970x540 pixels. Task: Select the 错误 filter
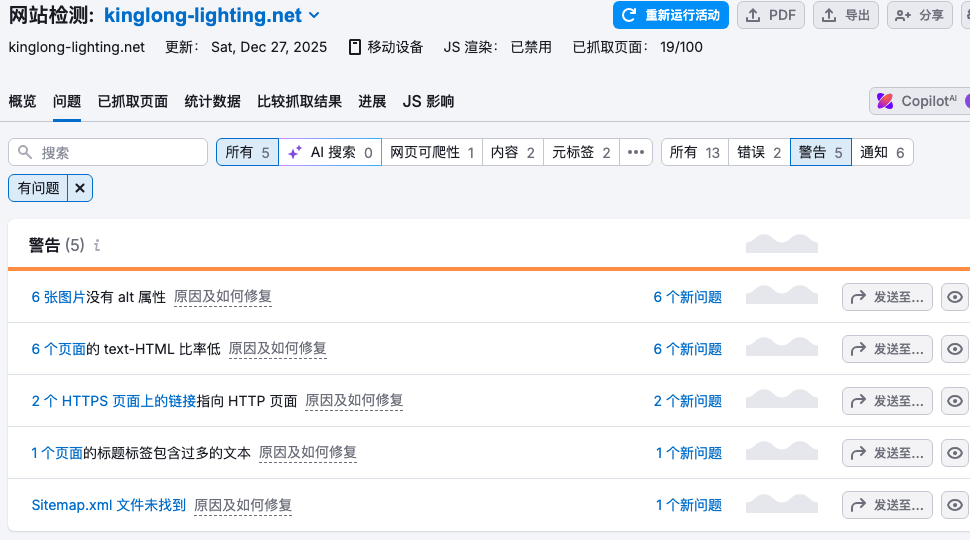click(759, 152)
